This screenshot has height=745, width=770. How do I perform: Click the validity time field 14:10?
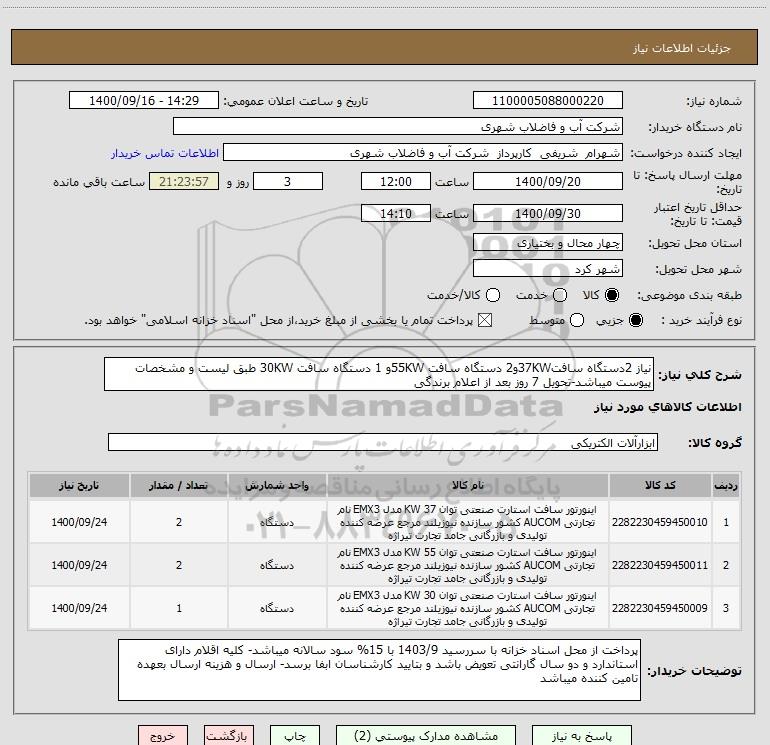coord(396,213)
